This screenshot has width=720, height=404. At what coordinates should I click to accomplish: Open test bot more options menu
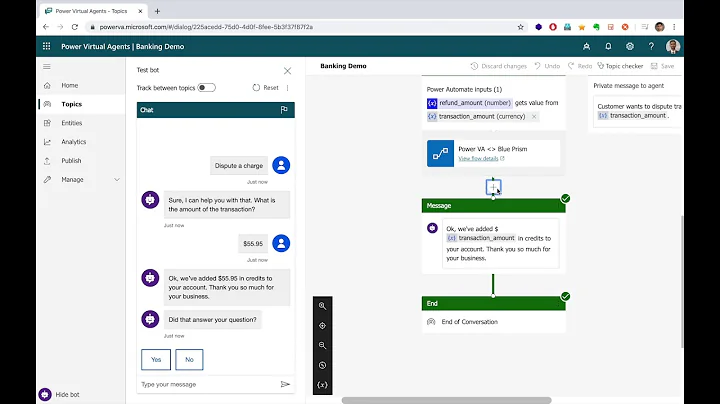click(x=288, y=88)
